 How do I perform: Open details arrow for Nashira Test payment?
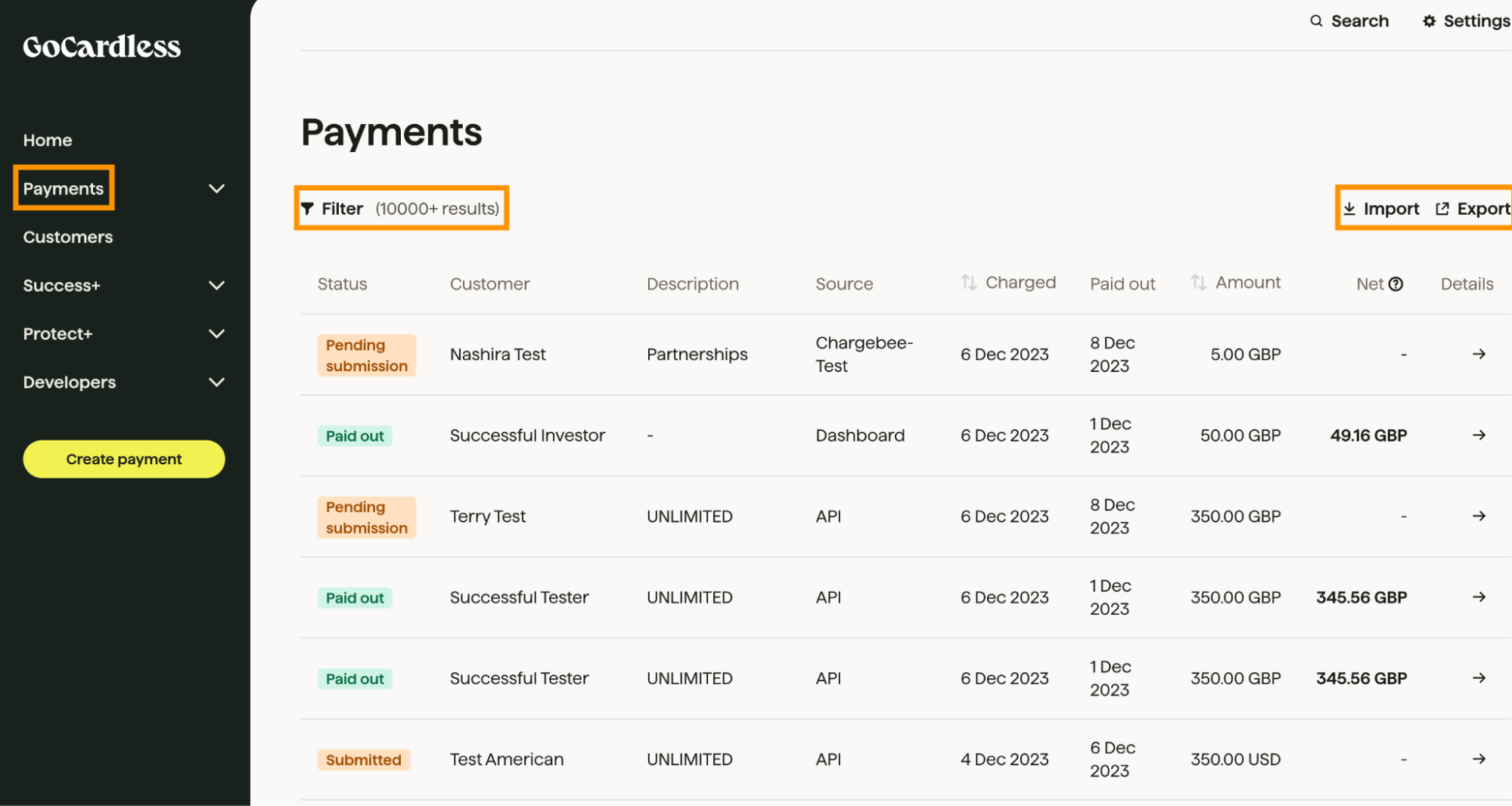[1479, 354]
